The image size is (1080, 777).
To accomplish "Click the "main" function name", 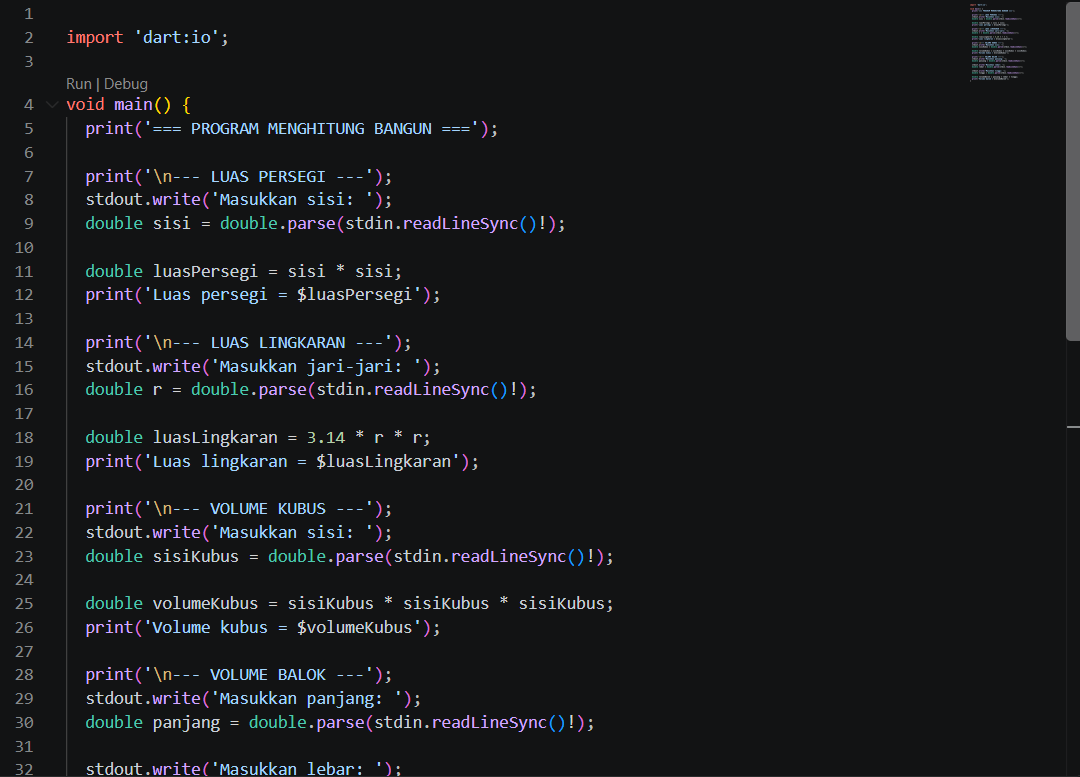I will [133, 105].
